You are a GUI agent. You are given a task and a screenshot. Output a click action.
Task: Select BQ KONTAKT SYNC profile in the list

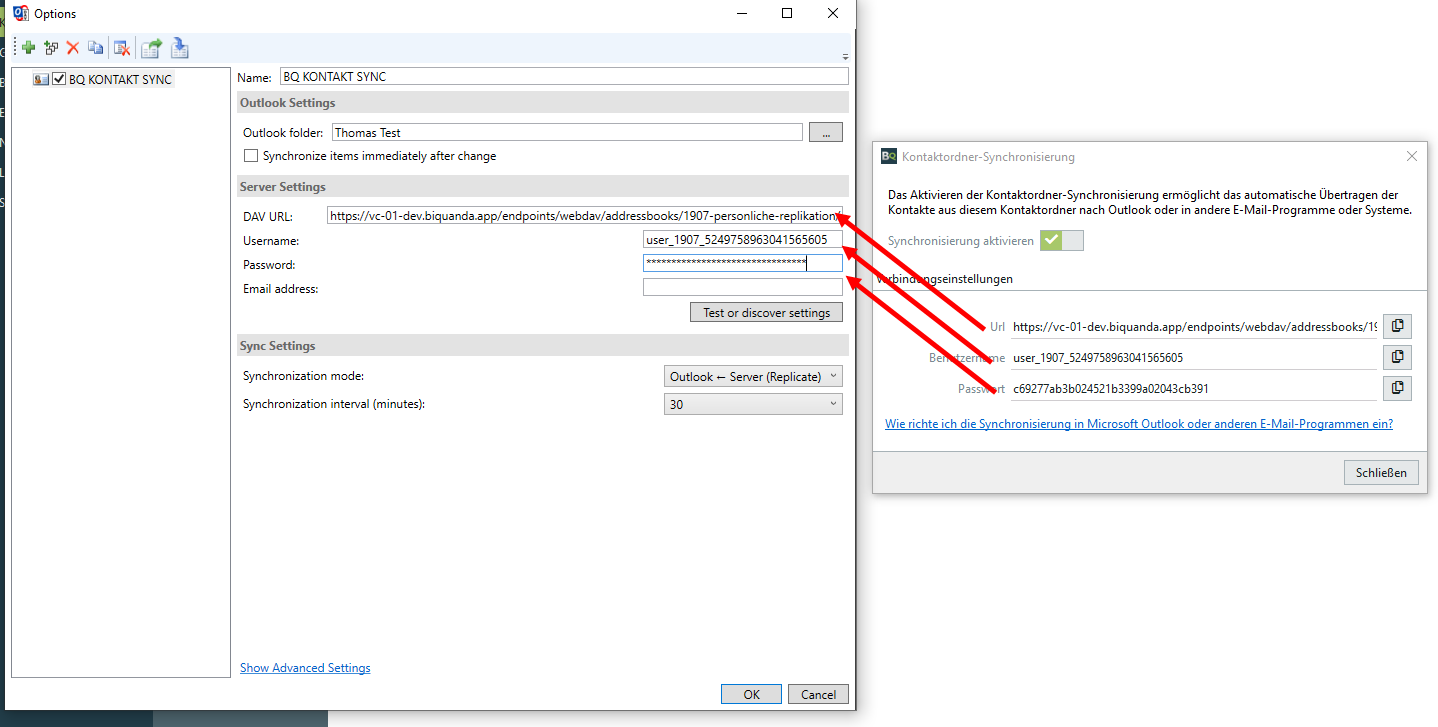point(120,79)
